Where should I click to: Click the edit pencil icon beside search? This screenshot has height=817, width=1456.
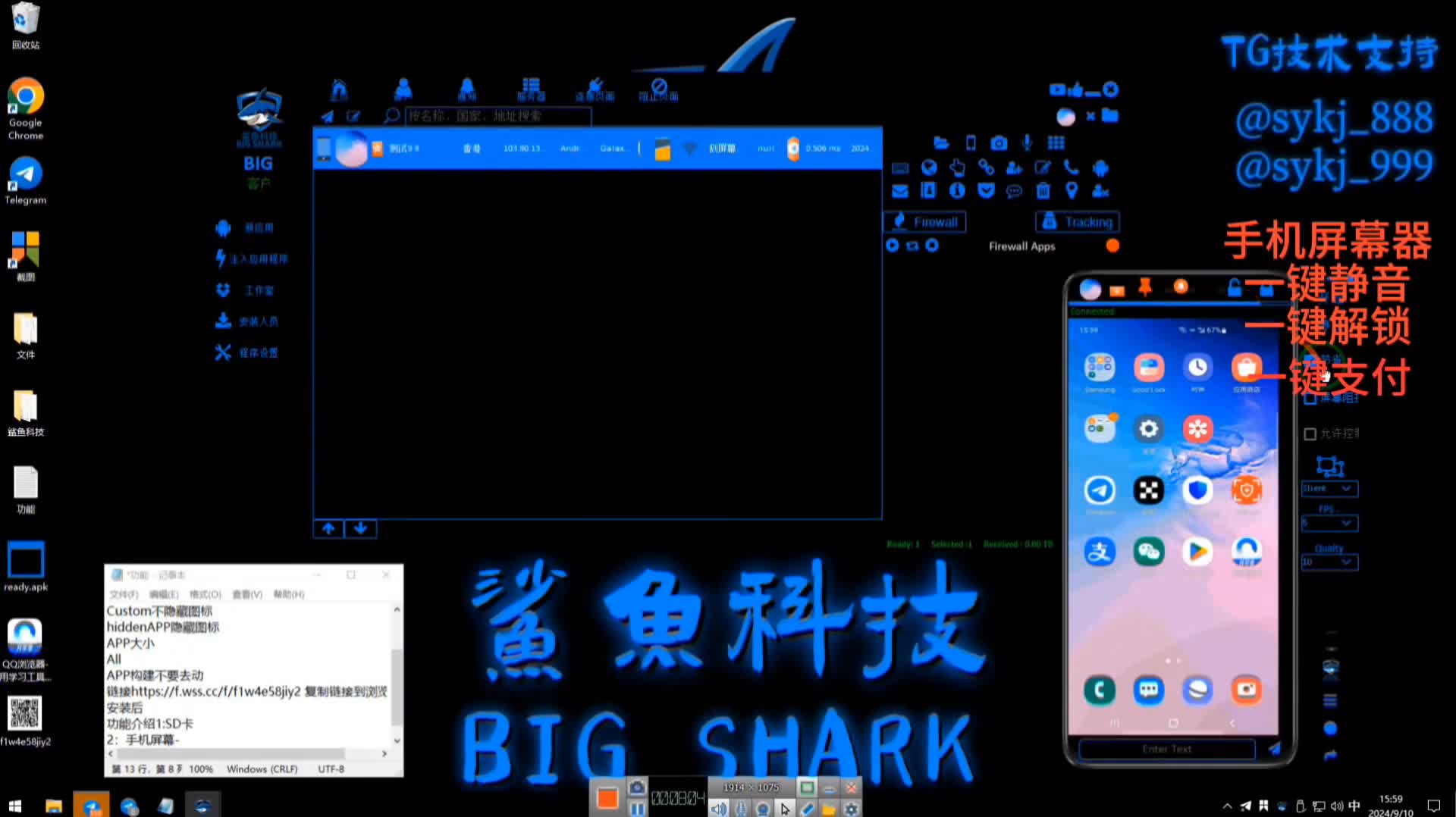(x=353, y=116)
